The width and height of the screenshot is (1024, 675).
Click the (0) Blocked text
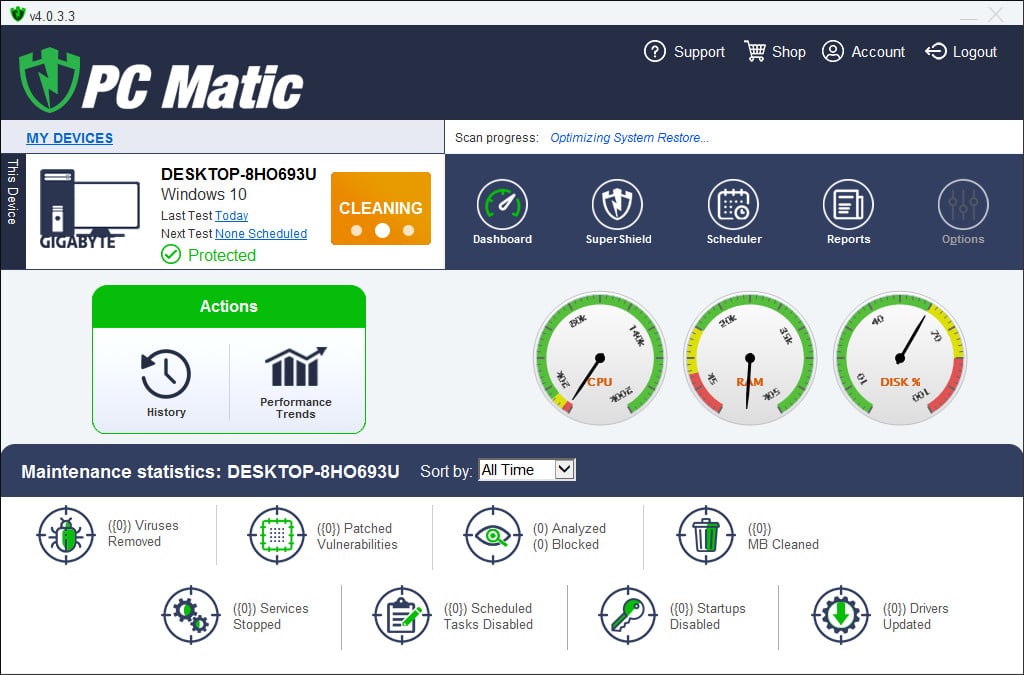[566, 544]
